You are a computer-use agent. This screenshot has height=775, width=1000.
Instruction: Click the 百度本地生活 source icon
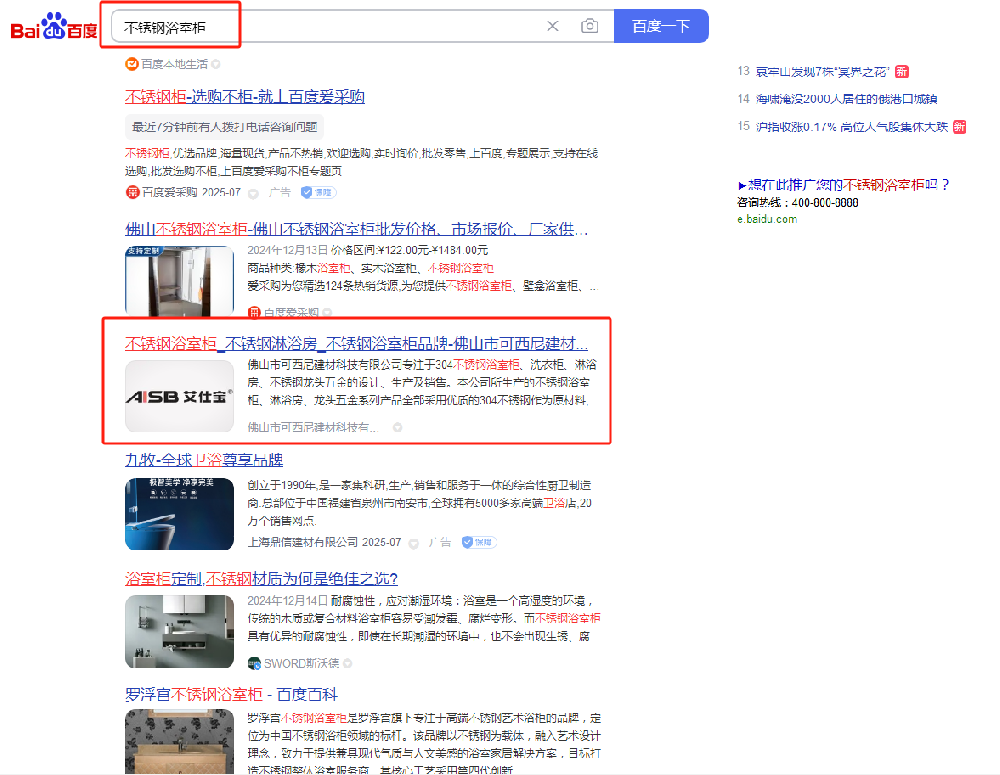[x=132, y=64]
